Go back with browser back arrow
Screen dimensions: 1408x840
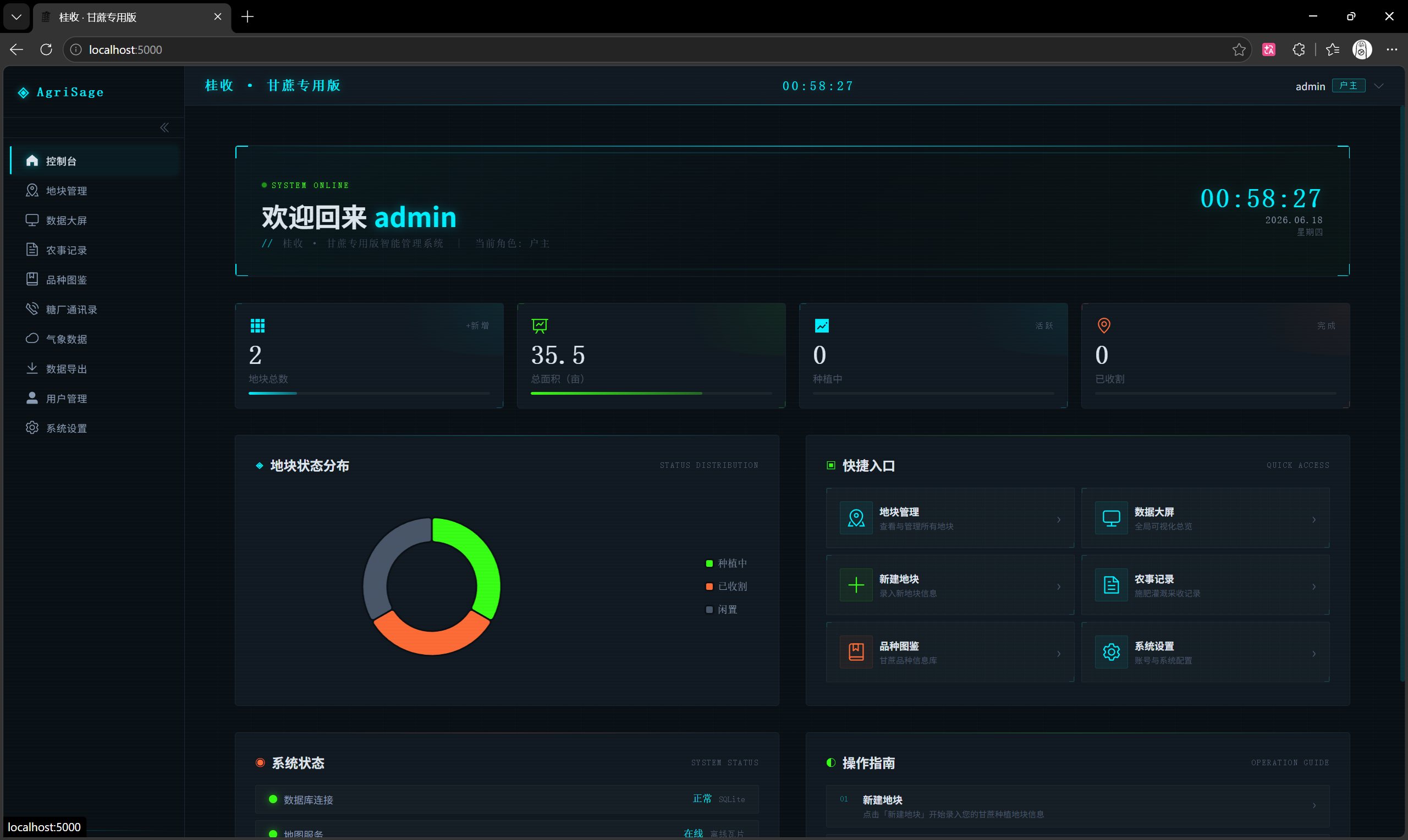[x=16, y=50]
